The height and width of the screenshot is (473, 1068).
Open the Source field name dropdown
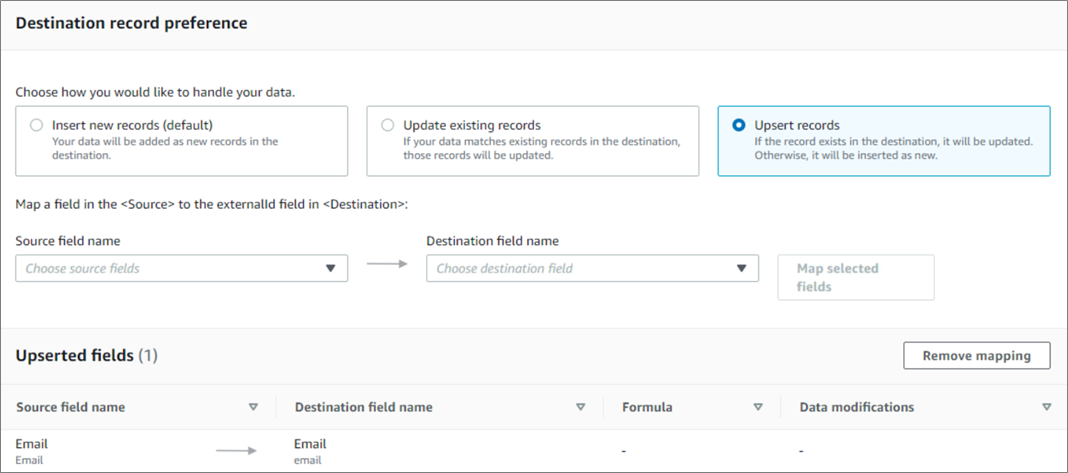coord(181,268)
